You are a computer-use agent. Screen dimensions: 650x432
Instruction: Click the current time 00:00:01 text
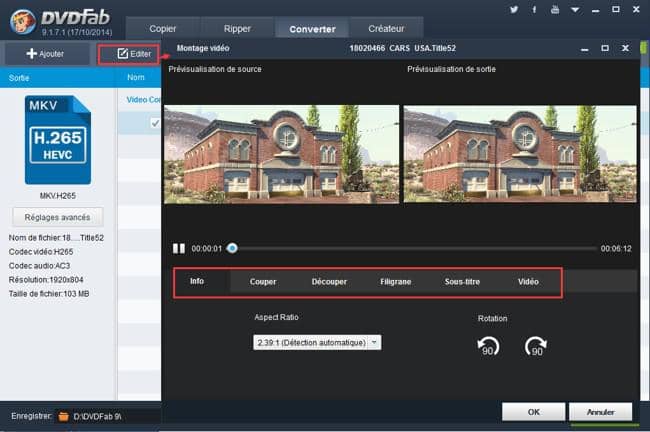(x=206, y=249)
